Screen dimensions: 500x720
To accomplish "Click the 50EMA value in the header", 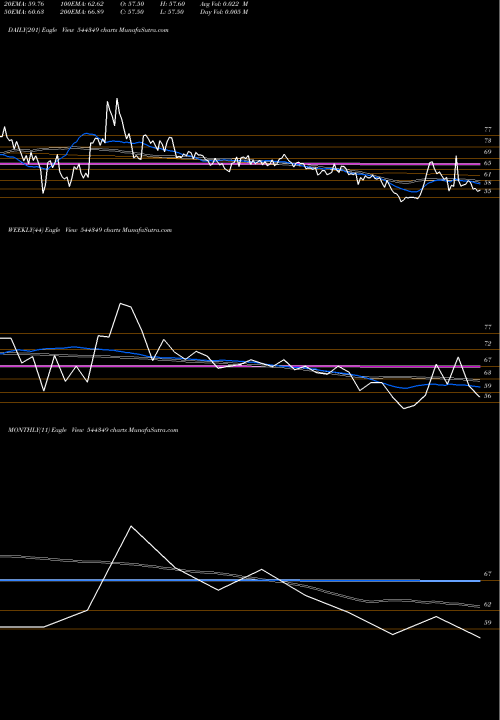I will (x=24, y=12).
